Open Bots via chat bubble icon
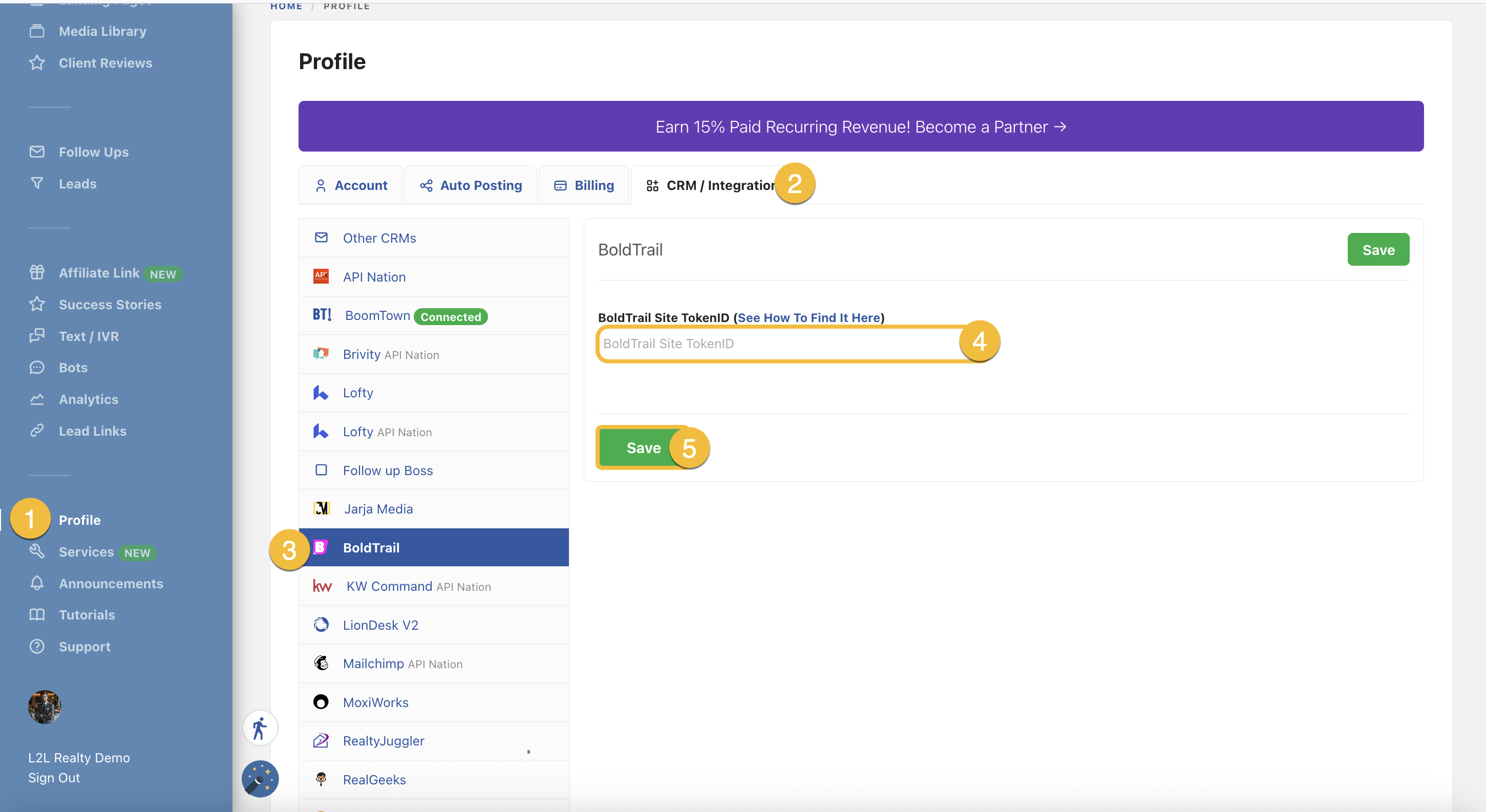This screenshot has width=1486, height=812. [x=37, y=368]
